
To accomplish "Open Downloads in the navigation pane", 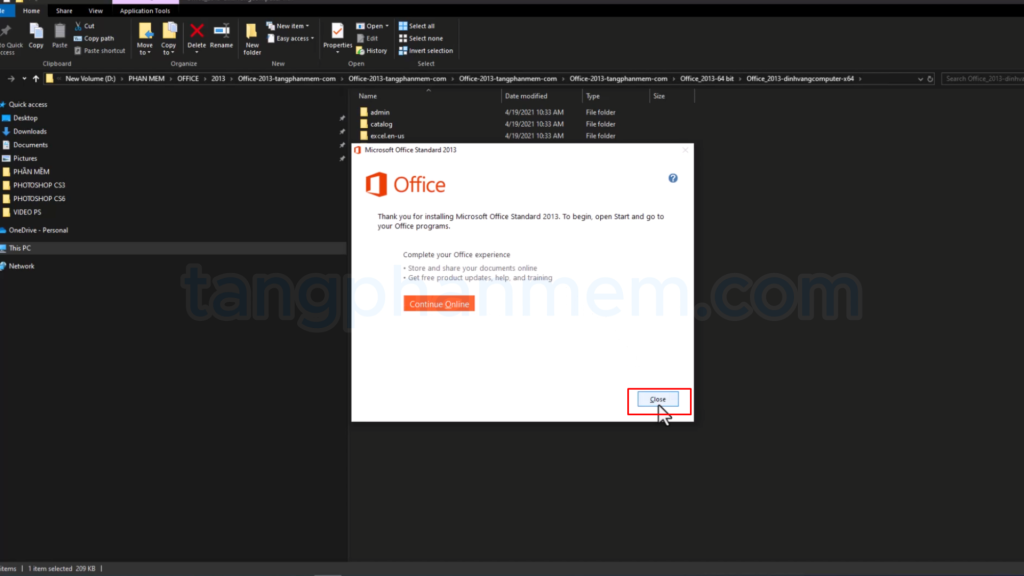I will pyautogui.click(x=30, y=131).
